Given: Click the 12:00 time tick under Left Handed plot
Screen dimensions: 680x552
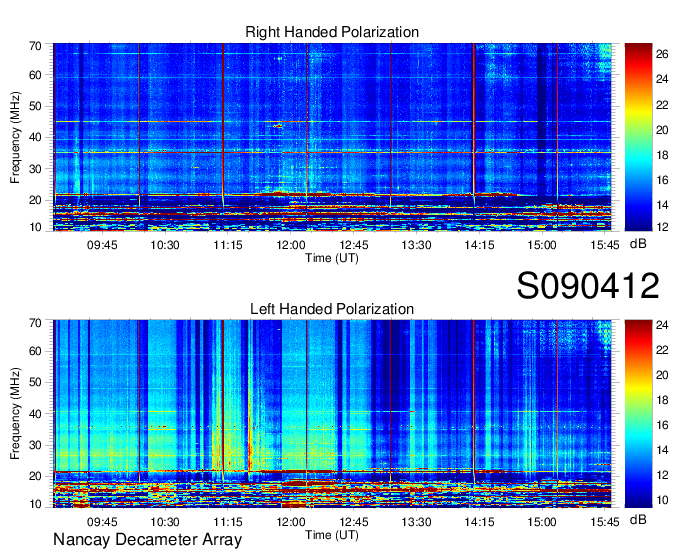Looking at the screenshot, I should pyautogui.click(x=291, y=522).
